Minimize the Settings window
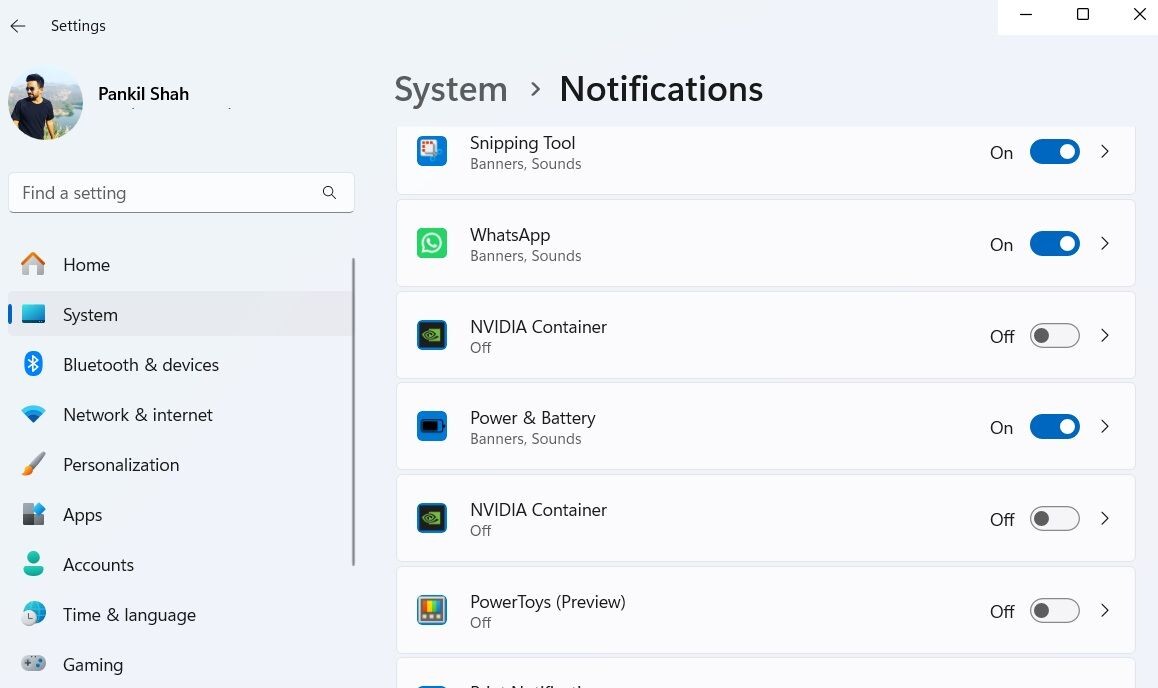This screenshot has height=688, width=1158. 1026,15
